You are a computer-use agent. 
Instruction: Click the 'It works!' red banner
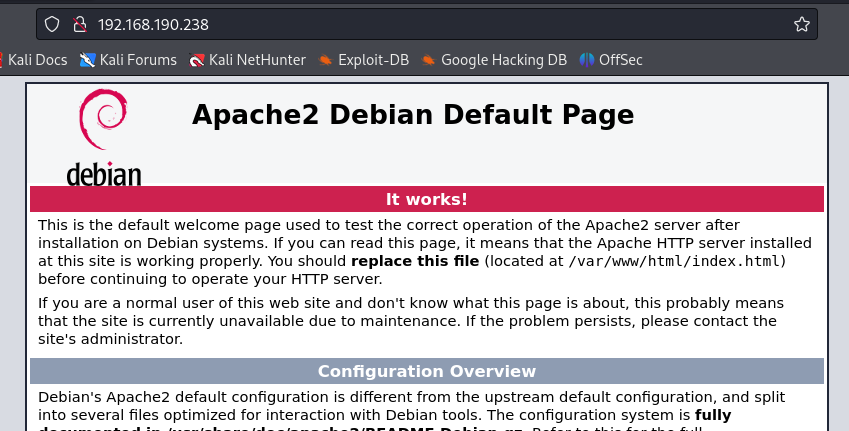(427, 199)
